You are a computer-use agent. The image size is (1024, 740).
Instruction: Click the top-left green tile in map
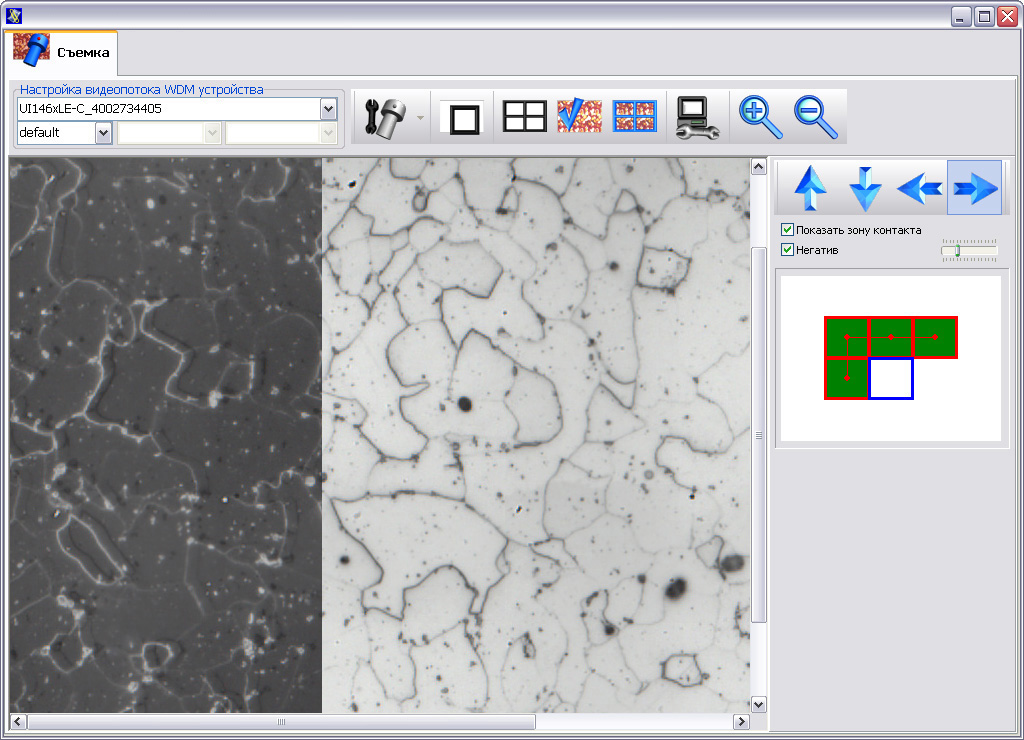846,337
